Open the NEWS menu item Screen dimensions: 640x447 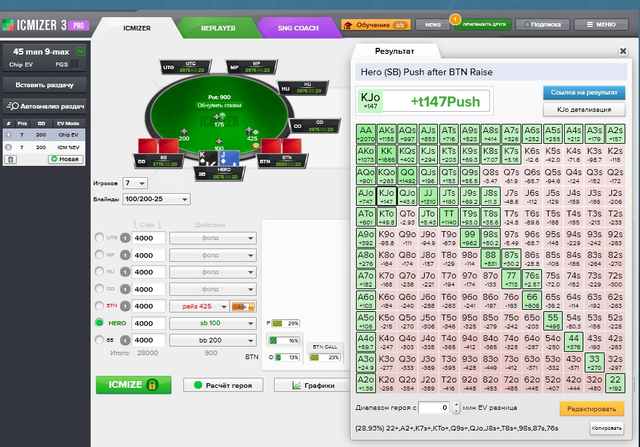(x=433, y=25)
